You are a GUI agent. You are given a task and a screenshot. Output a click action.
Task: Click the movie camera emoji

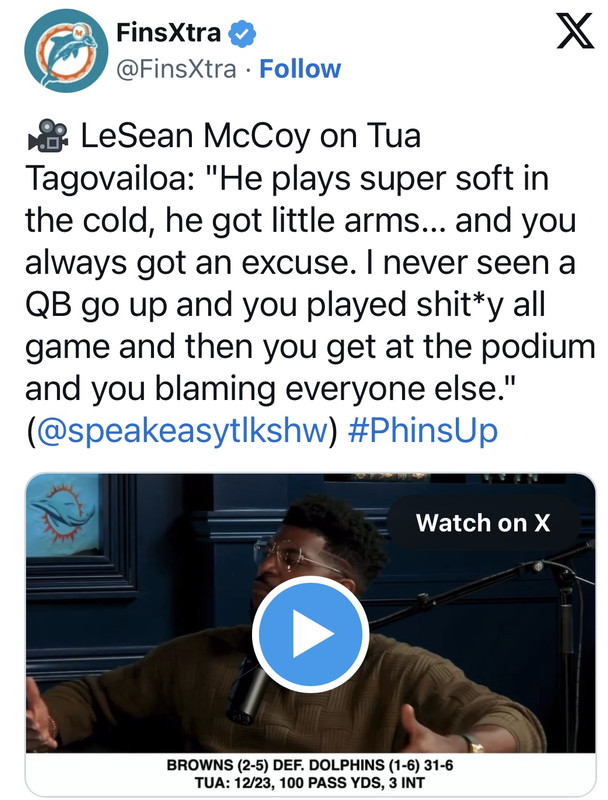pyautogui.click(x=48, y=136)
